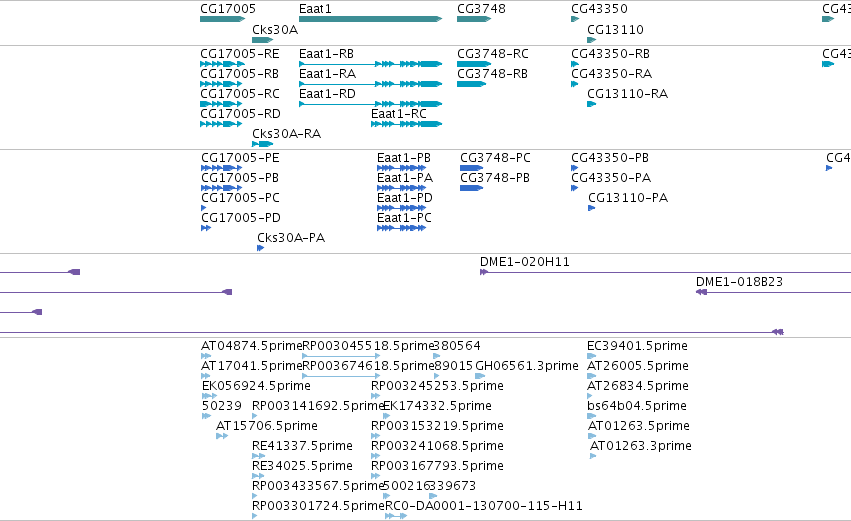The height and width of the screenshot is (521, 851).
Task: Select the DME1-020H11 BAC label
Action: pos(525,262)
